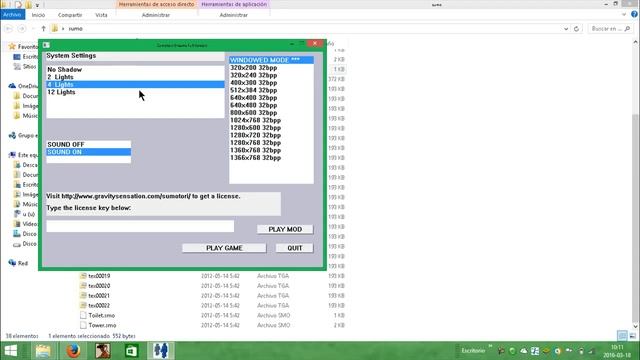Pick 320x240 32bpp resolution
Viewport: 640px width, 360px height.
(x=271, y=75)
